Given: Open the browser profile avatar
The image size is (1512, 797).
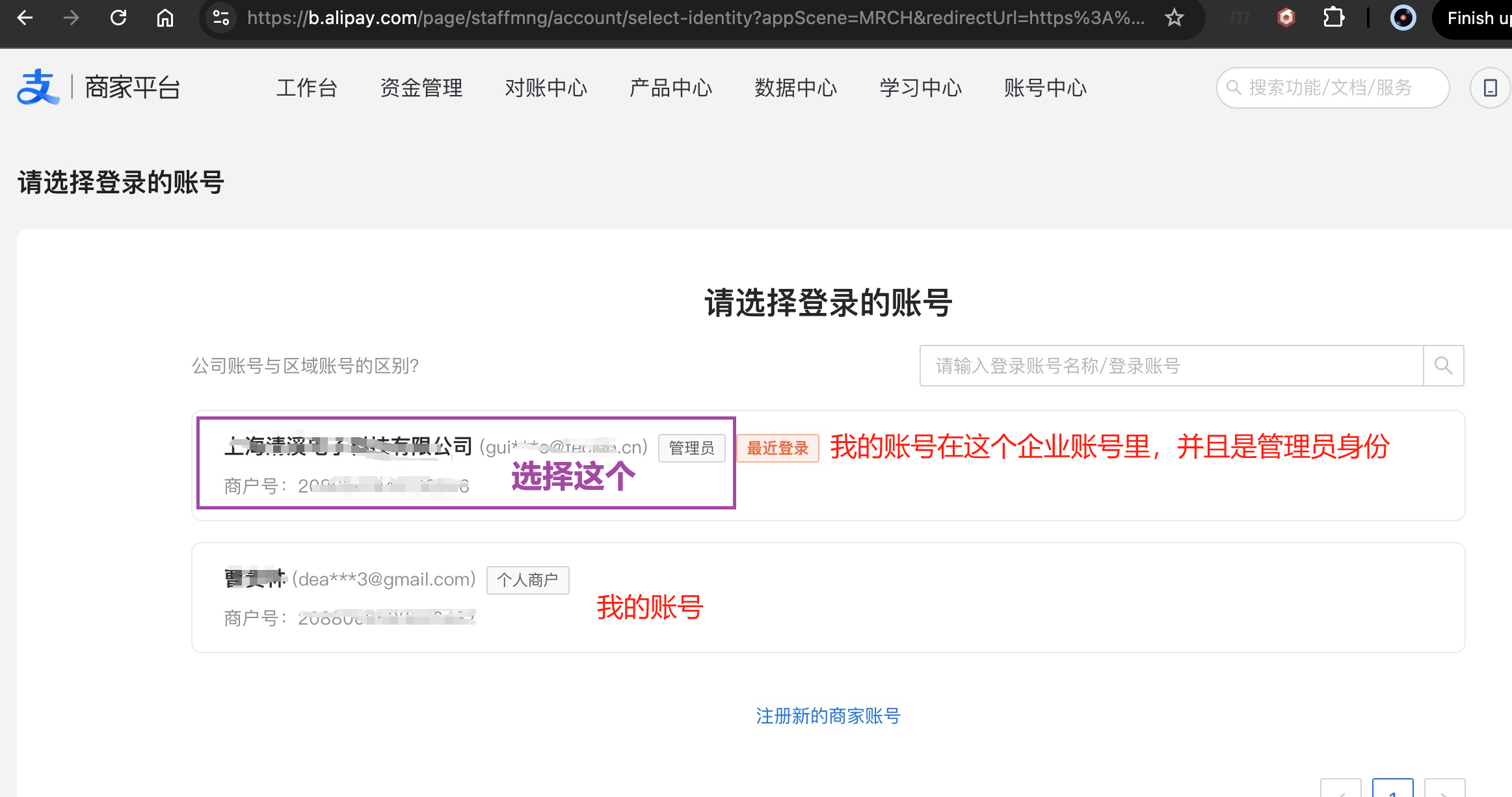Looking at the screenshot, I should pos(1403,18).
